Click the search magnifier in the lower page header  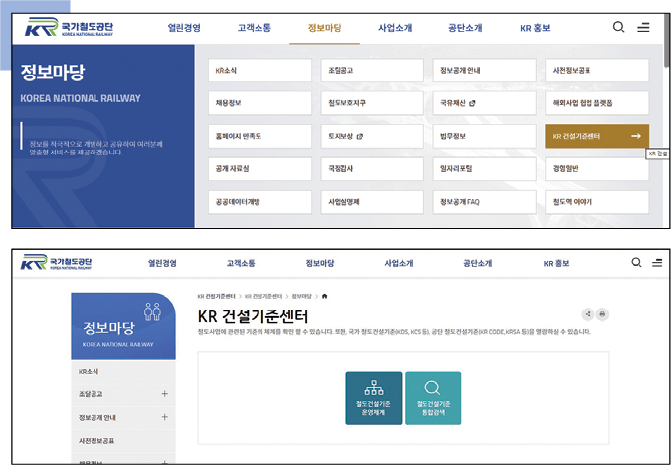[636, 263]
